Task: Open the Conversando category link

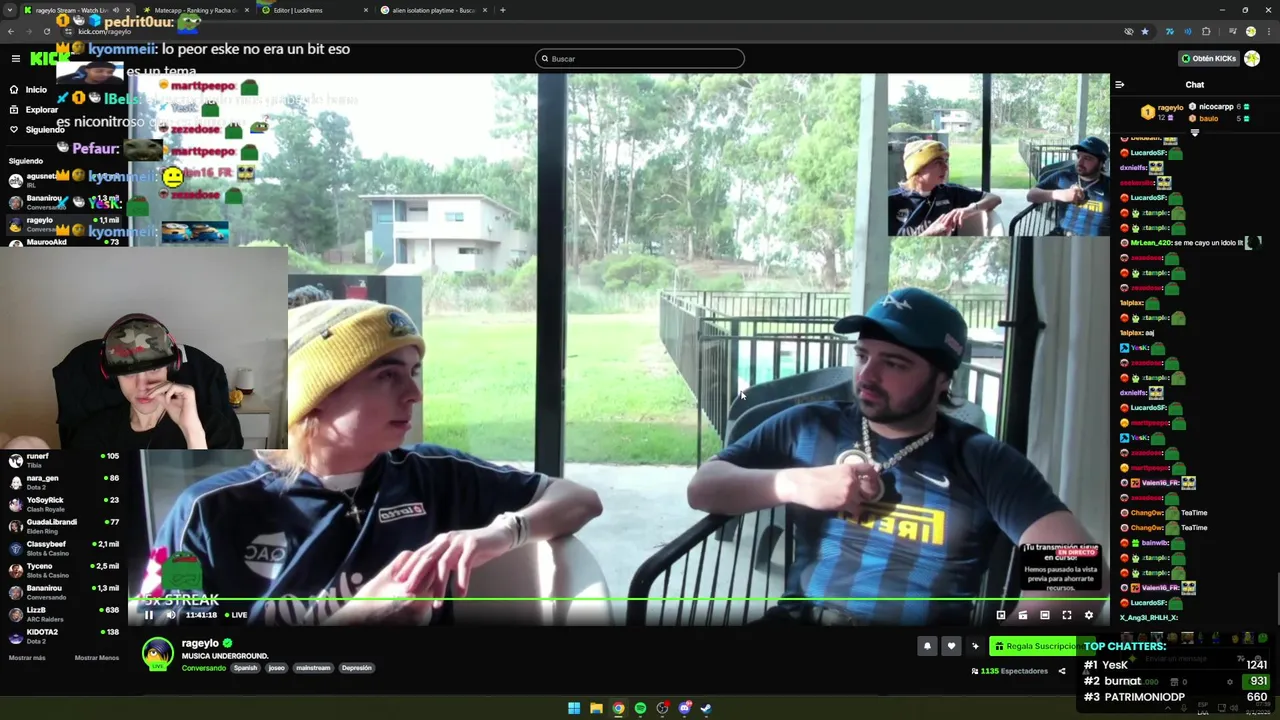Action: (x=203, y=668)
